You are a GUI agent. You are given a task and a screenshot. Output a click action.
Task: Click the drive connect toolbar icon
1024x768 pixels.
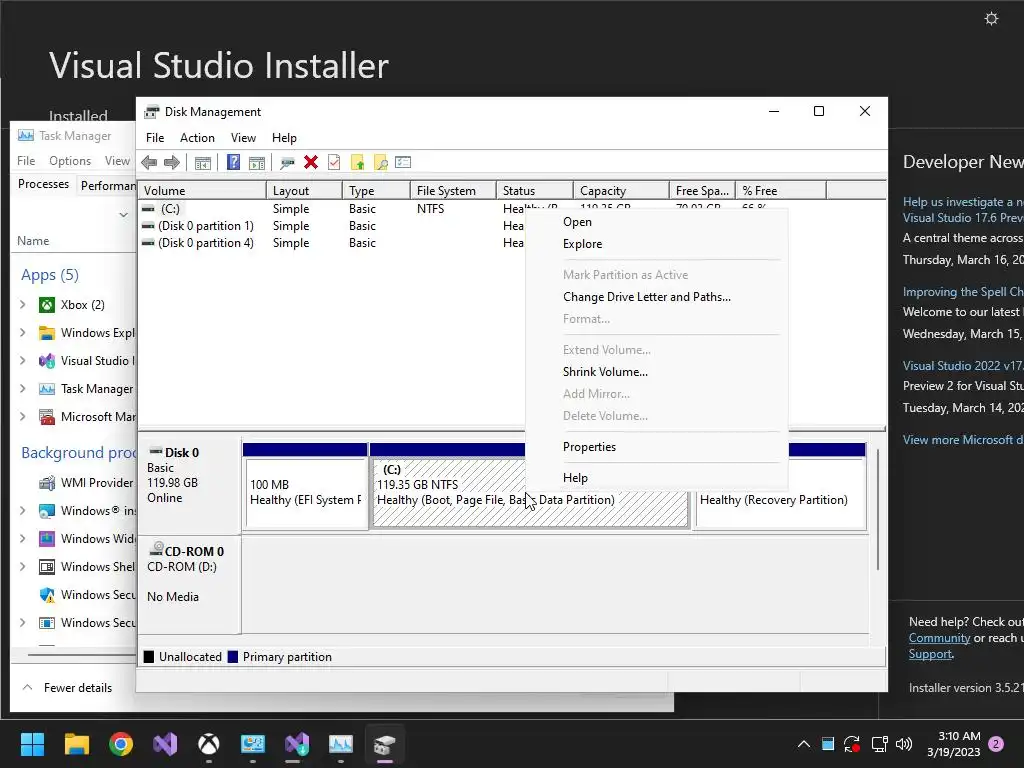[287, 163]
